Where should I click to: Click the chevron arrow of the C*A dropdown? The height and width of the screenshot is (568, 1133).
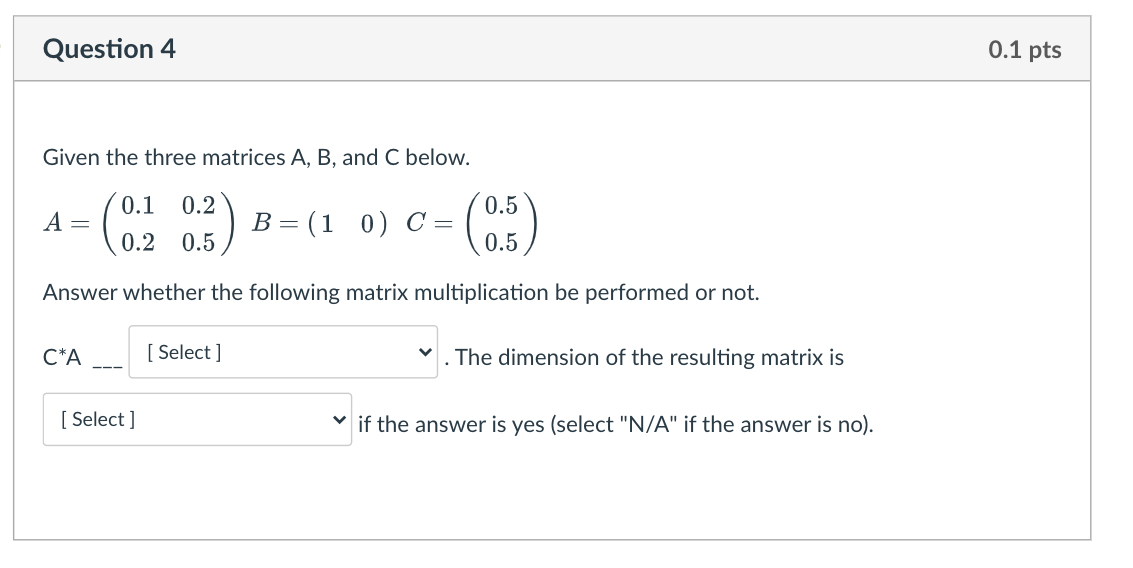[425, 353]
